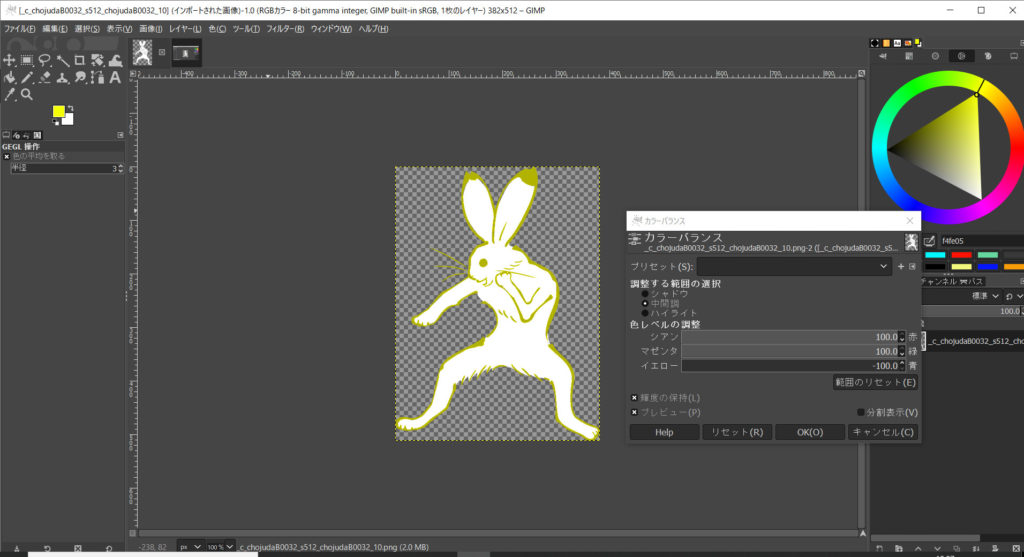Click the radius value stepper arrows

120,168
